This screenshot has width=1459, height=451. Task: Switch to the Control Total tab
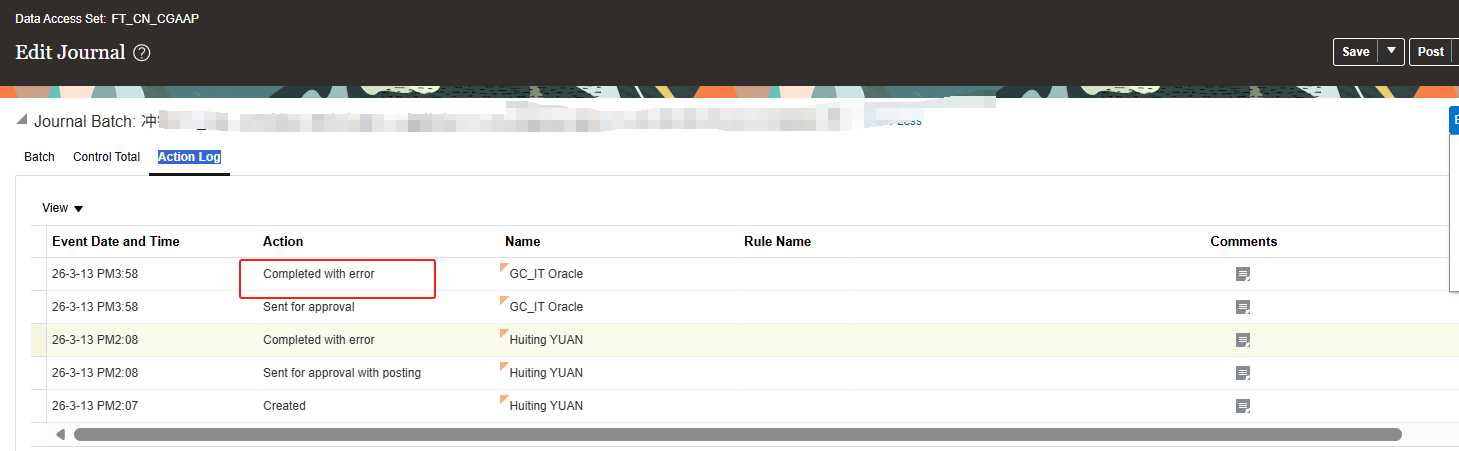click(x=106, y=157)
